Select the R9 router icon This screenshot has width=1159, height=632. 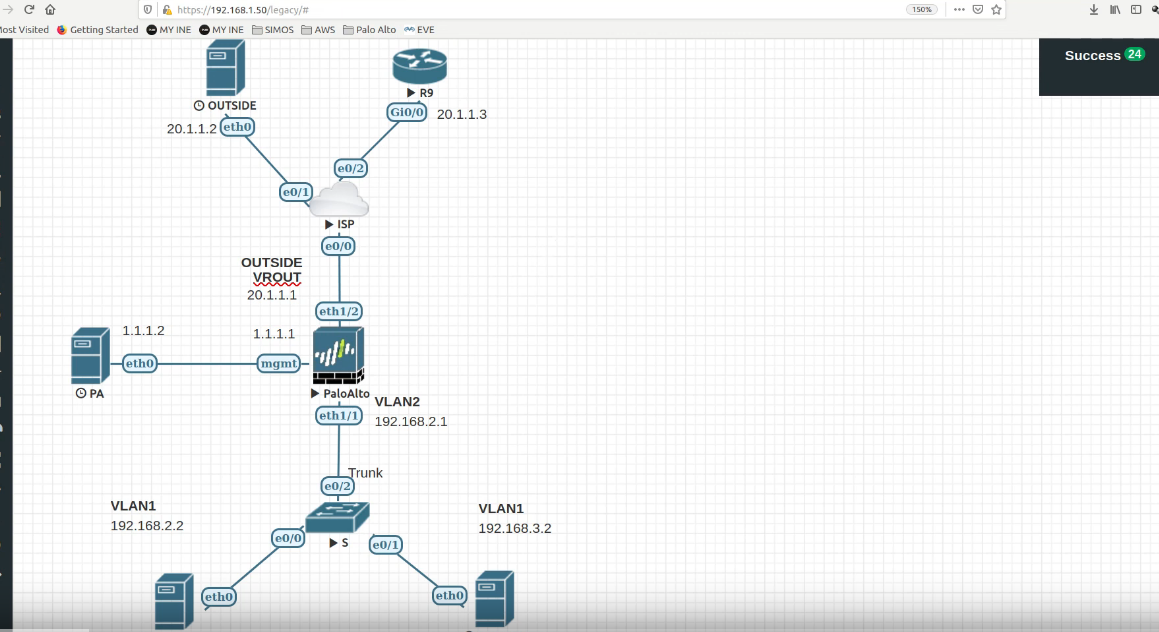(419, 66)
